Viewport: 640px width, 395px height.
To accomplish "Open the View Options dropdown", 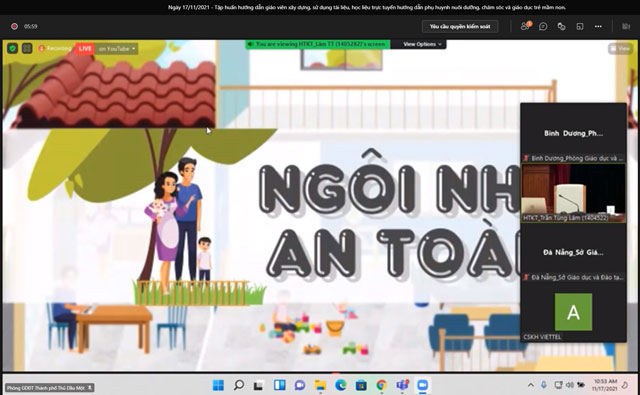I will [422, 44].
